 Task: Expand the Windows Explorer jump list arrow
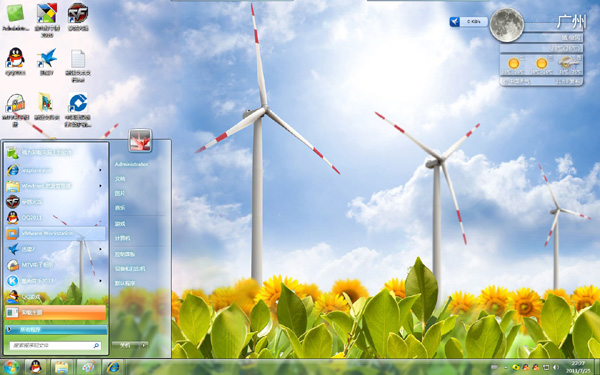101,186
